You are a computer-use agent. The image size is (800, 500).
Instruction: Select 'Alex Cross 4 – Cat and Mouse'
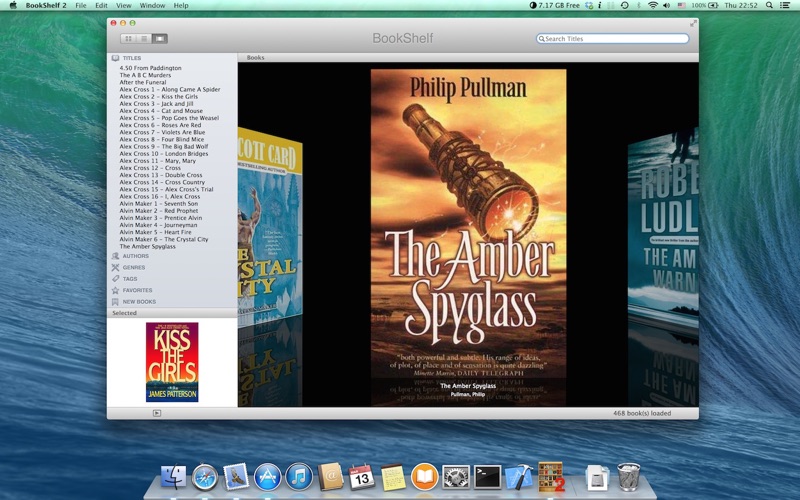pyautogui.click(x=161, y=111)
